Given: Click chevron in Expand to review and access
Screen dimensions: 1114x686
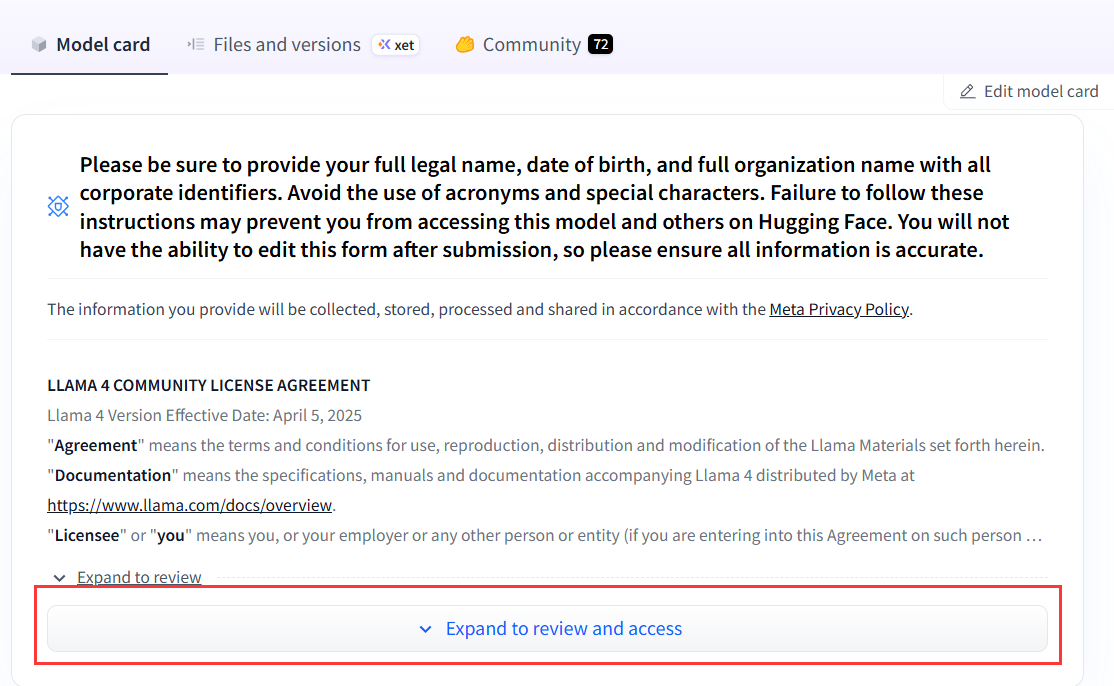Looking at the screenshot, I should [x=426, y=629].
